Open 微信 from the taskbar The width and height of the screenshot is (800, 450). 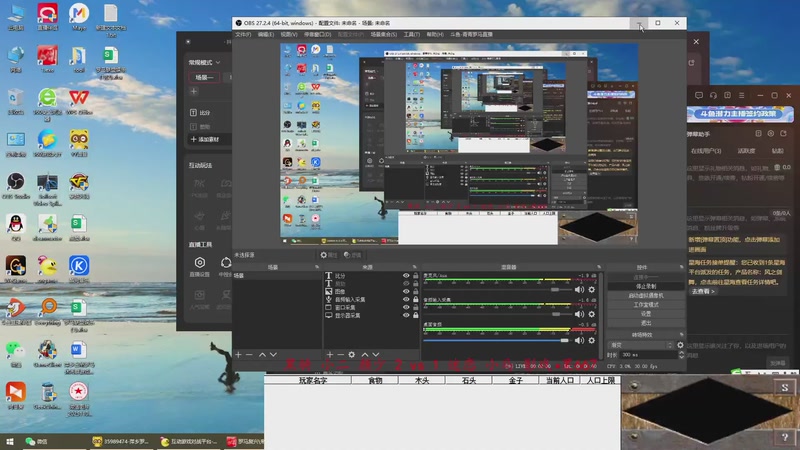pyautogui.click(x=36, y=441)
